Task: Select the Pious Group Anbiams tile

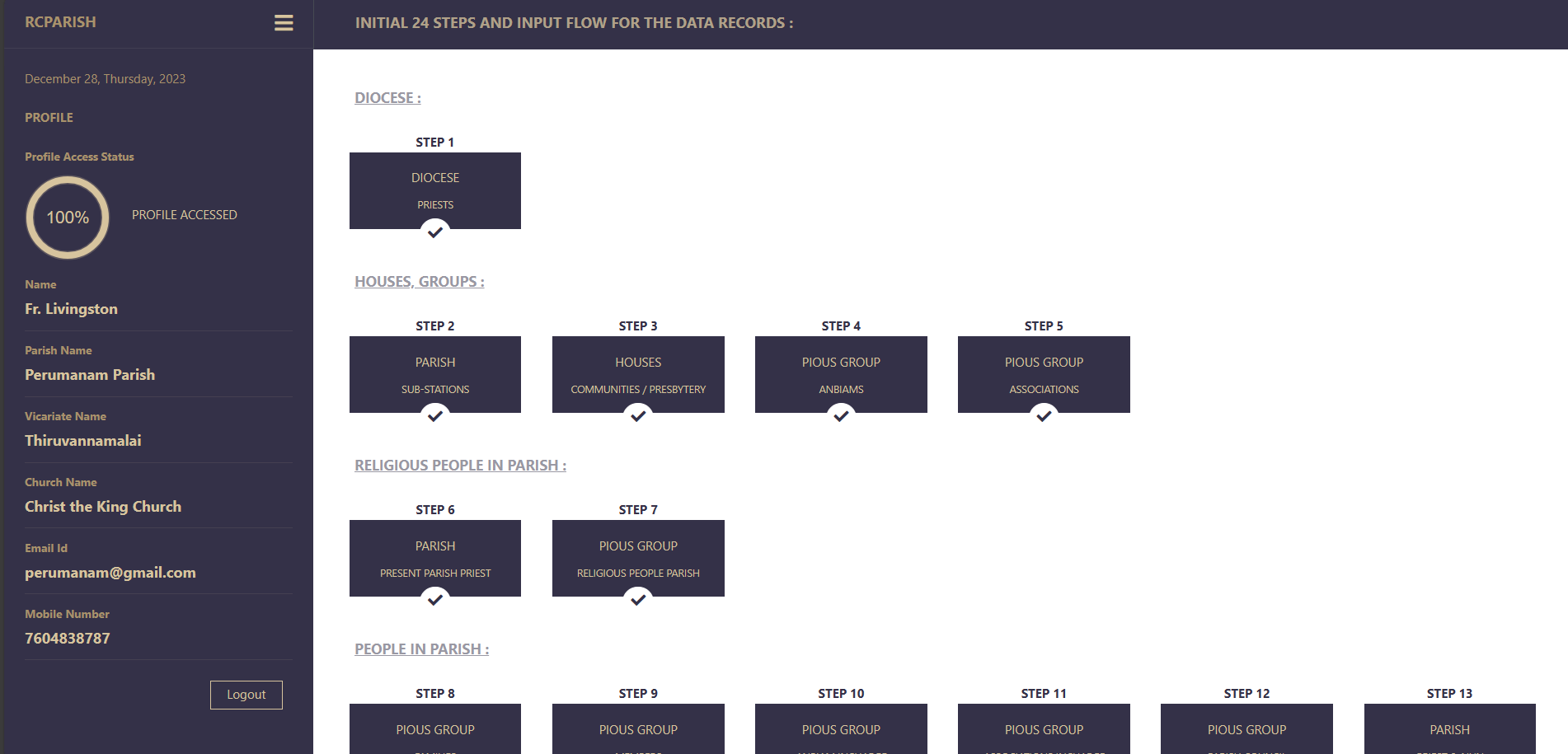Action: [x=841, y=373]
